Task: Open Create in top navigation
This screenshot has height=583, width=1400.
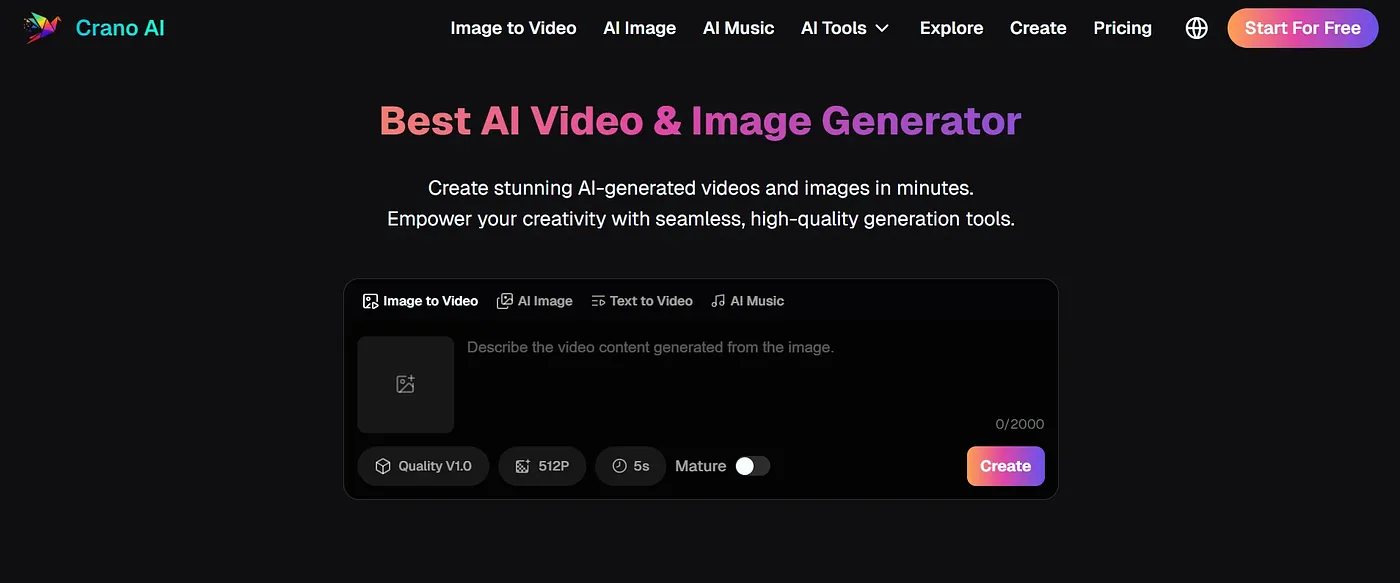Action: click(x=1038, y=28)
